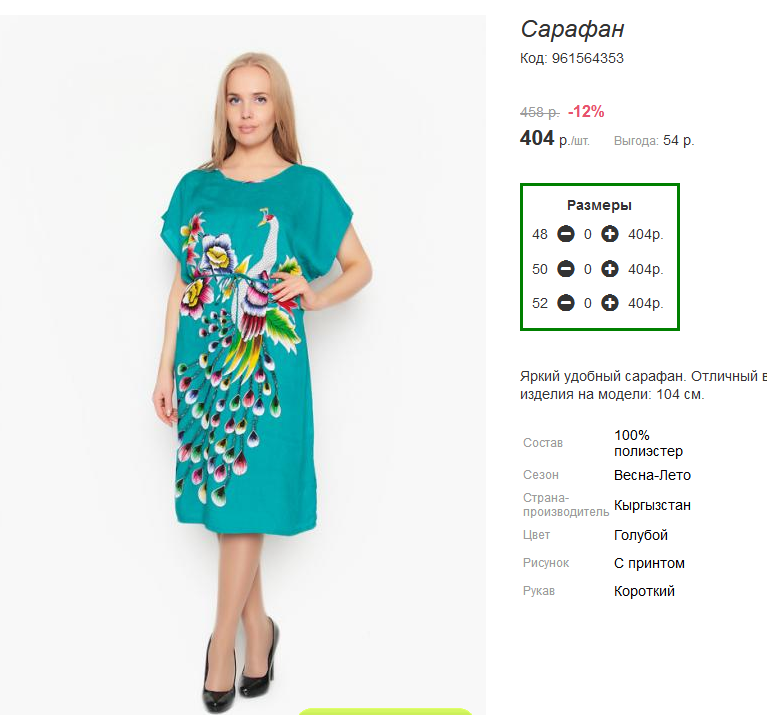Click the green button below photo
Viewport: 767px width, 715px height.
coord(385,712)
